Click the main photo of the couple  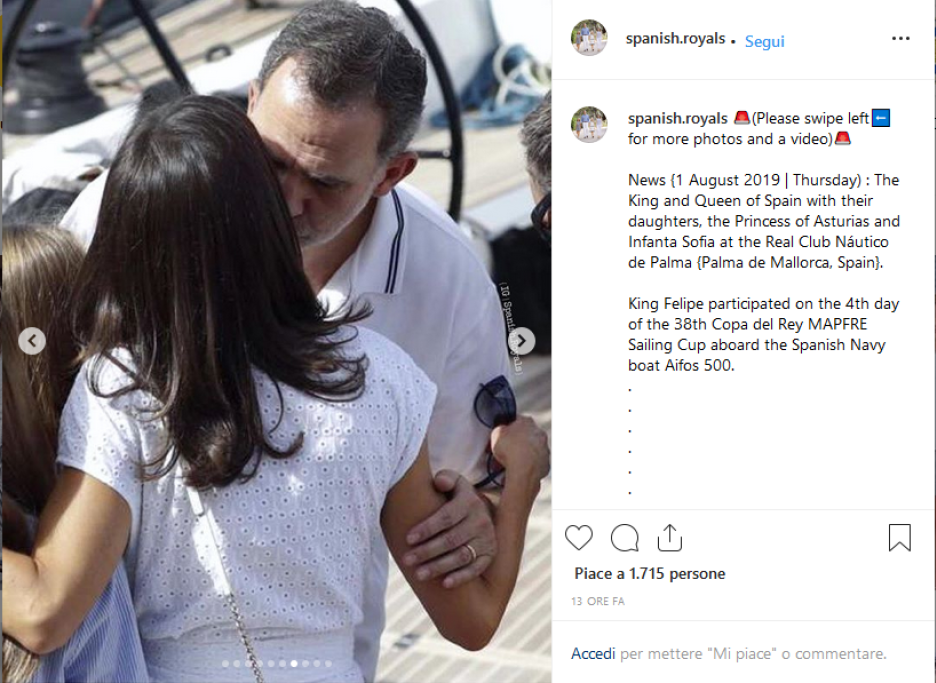(276, 342)
